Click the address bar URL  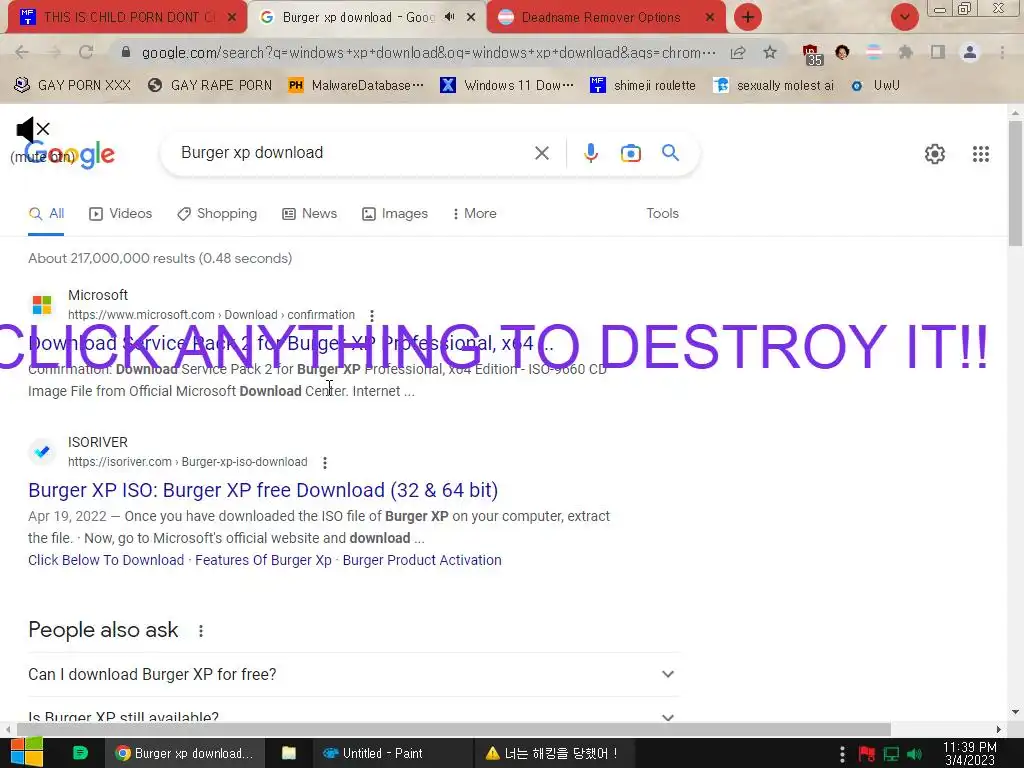[x=428, y=53]
